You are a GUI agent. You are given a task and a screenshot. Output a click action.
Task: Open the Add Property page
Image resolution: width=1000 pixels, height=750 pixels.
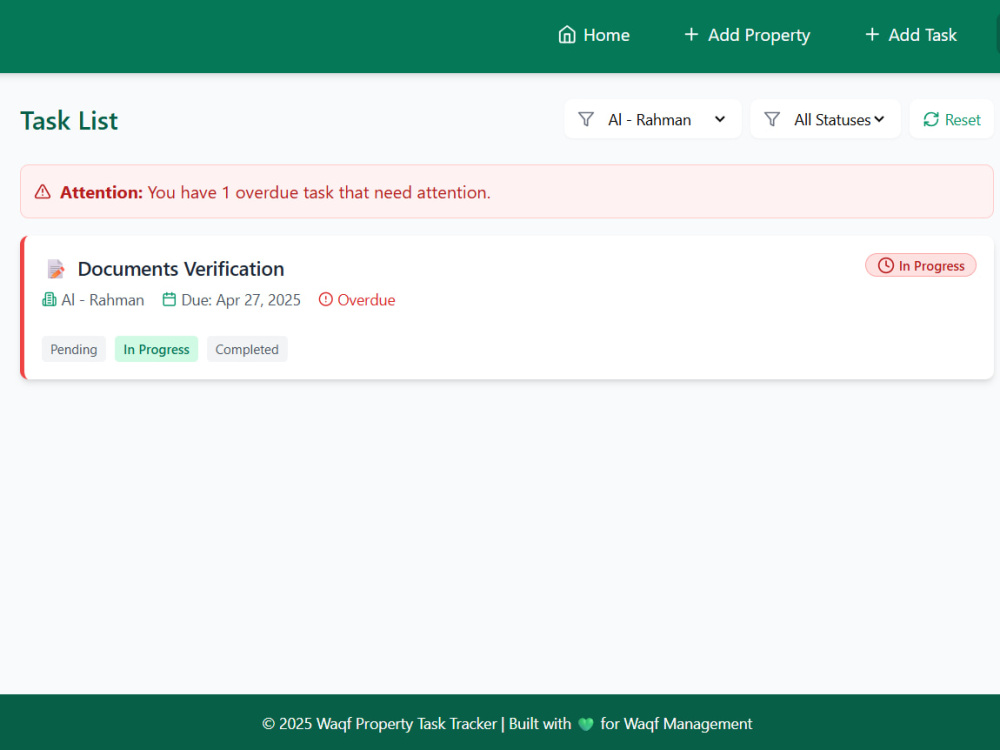tap(747, 35)
